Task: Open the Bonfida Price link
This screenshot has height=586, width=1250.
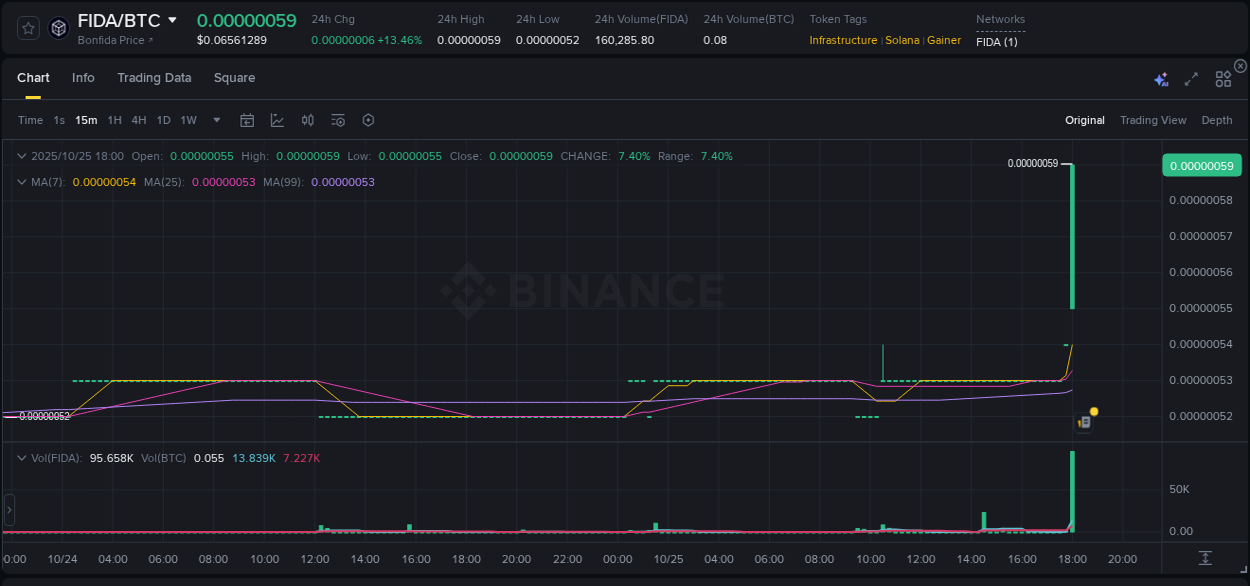Action: pyautogui.click(x=115, y=40)
